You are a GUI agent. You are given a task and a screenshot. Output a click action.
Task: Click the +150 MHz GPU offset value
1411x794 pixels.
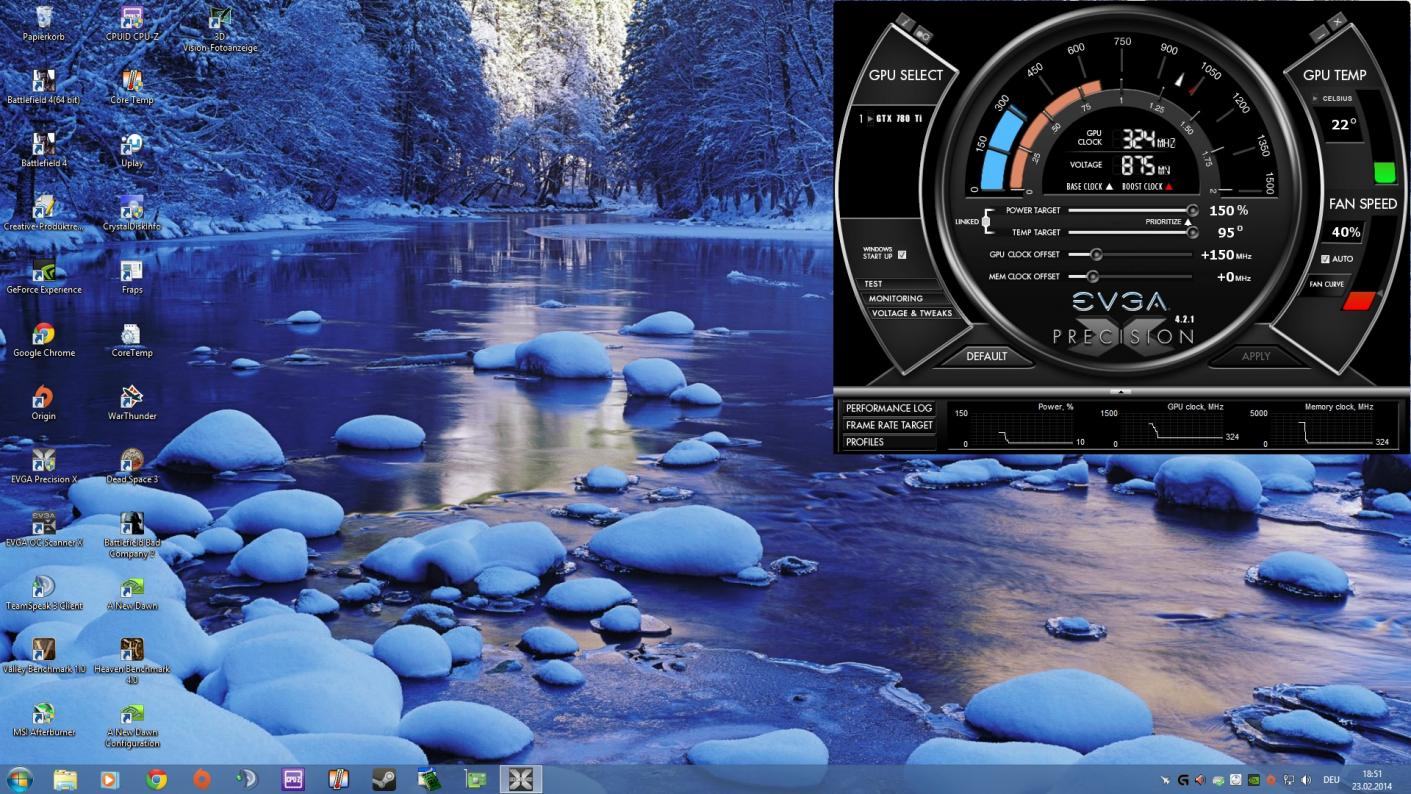tap(1226, 255)
